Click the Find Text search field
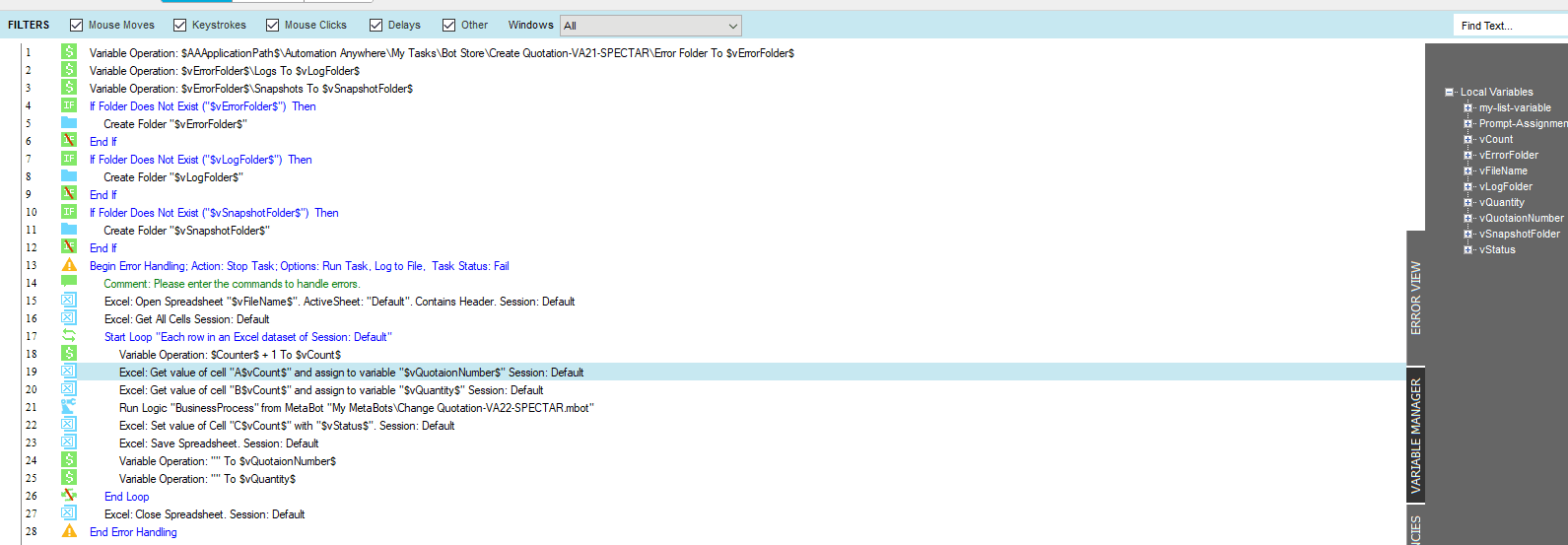This screenshot has height=545, width=1568. (x=1510, y=26)
